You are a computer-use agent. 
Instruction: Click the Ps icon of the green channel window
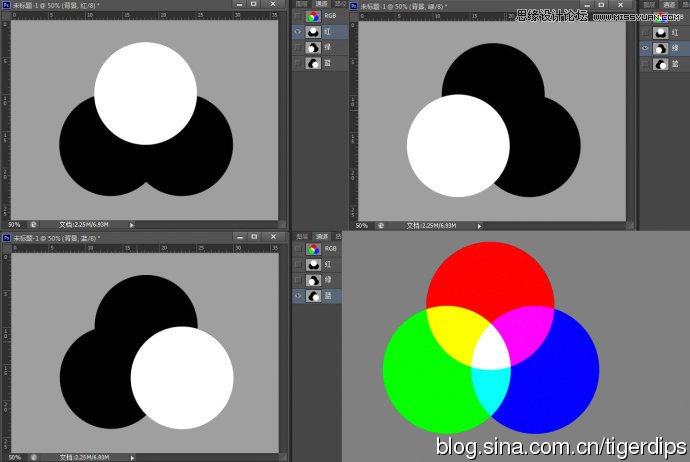pyautogui.click(x=354, y=6)
